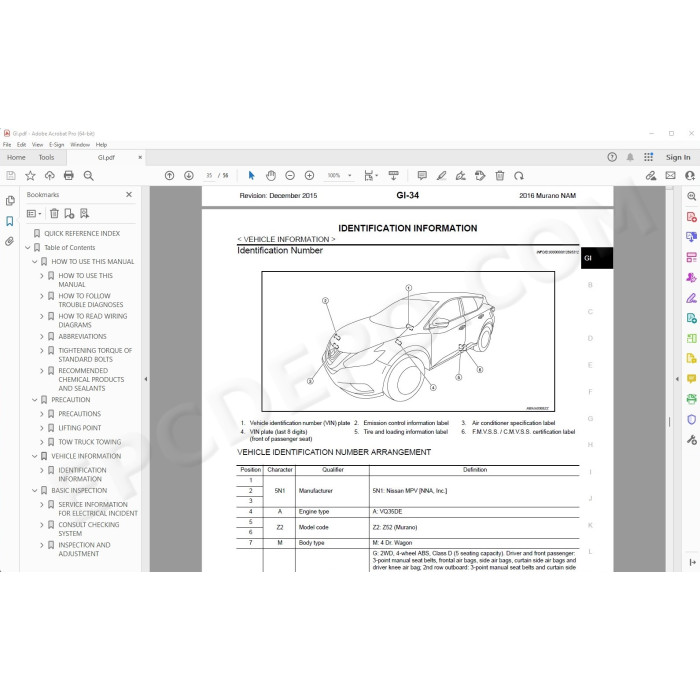
Task: Open IDENTIFICATION INFORMATION bookmark
Action: 83,475
